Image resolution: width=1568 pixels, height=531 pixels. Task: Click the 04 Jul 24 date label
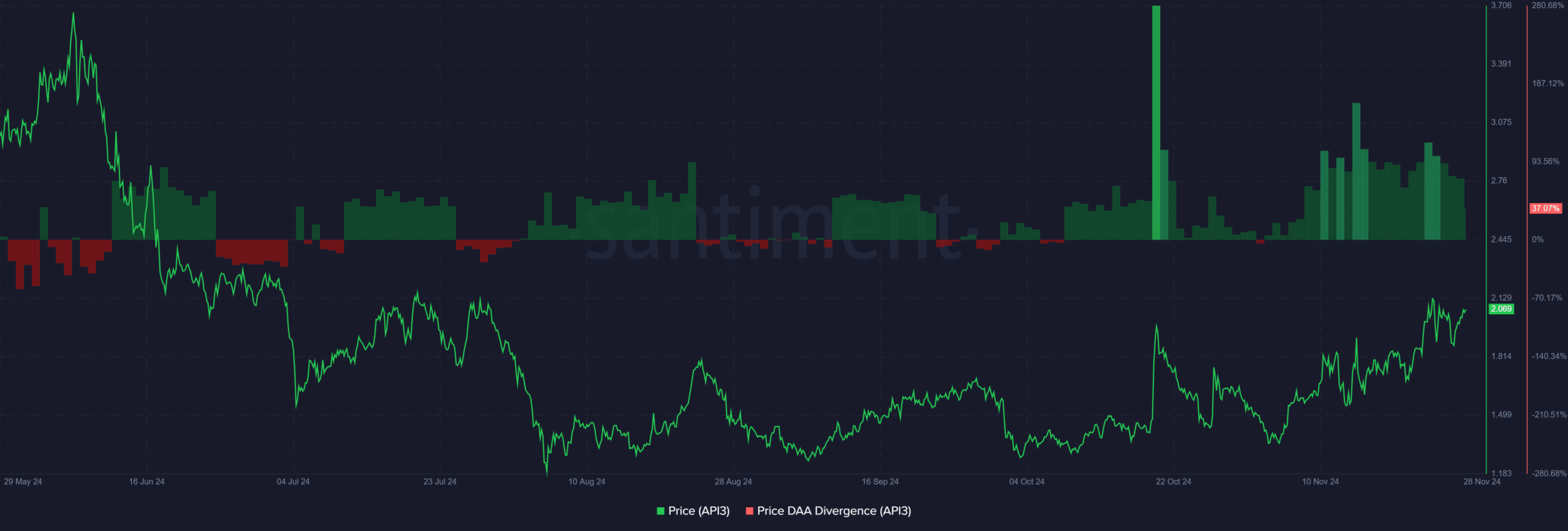click(x=293, y=481)
